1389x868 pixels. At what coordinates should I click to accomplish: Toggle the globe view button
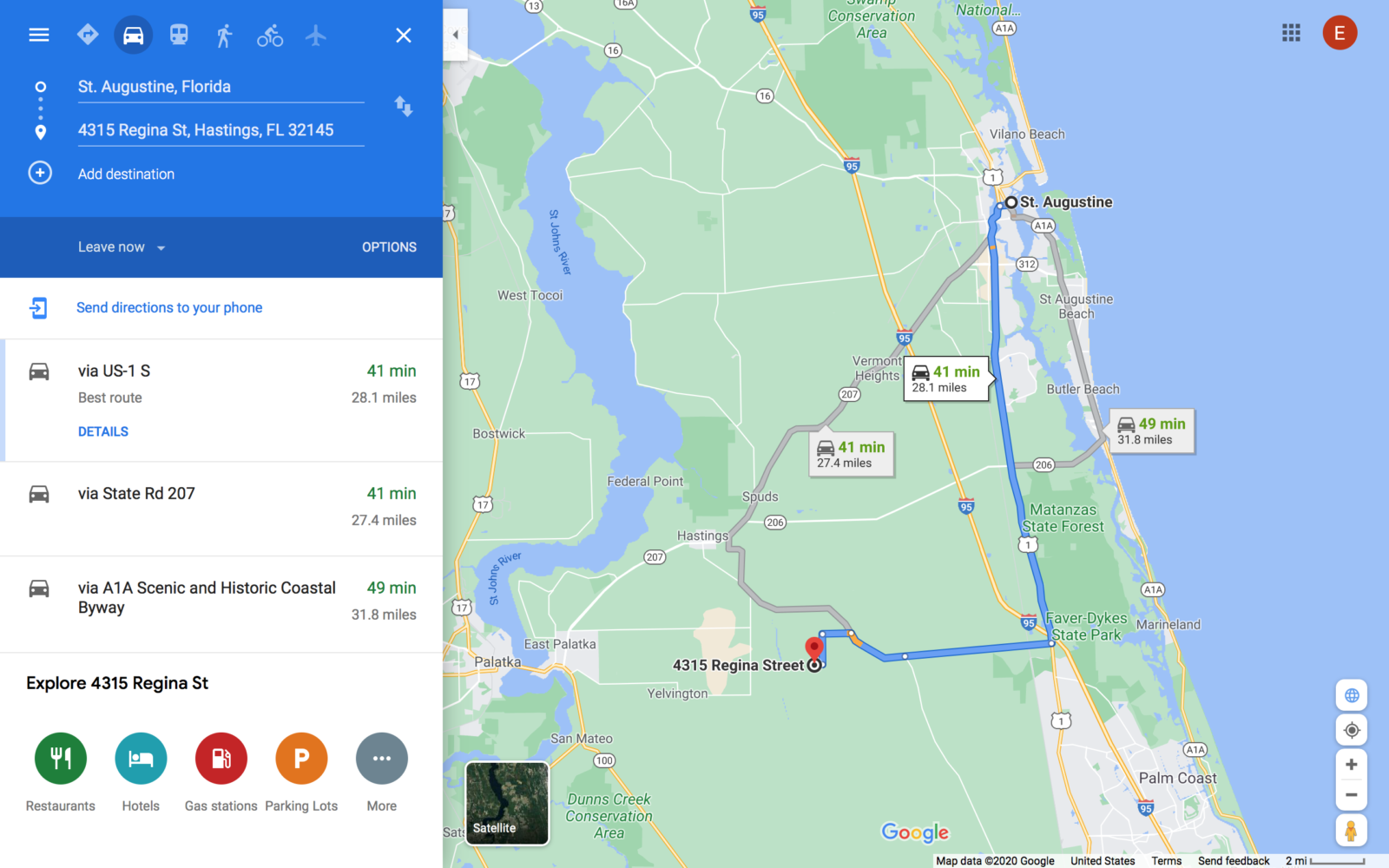[x=1352, y=695]
